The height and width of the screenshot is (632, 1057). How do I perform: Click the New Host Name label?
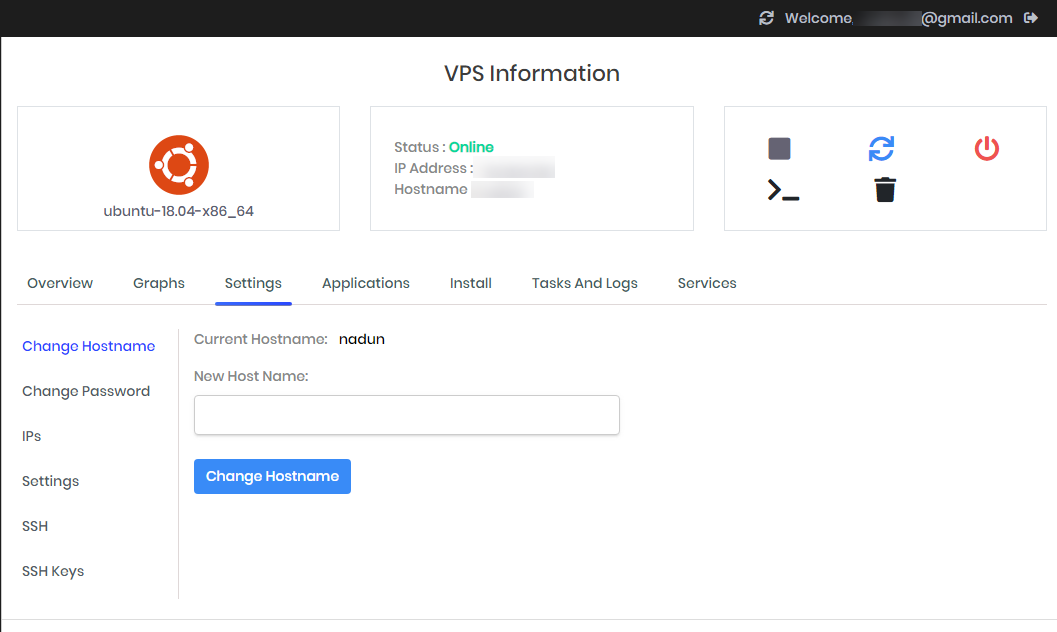pos(251,376)
